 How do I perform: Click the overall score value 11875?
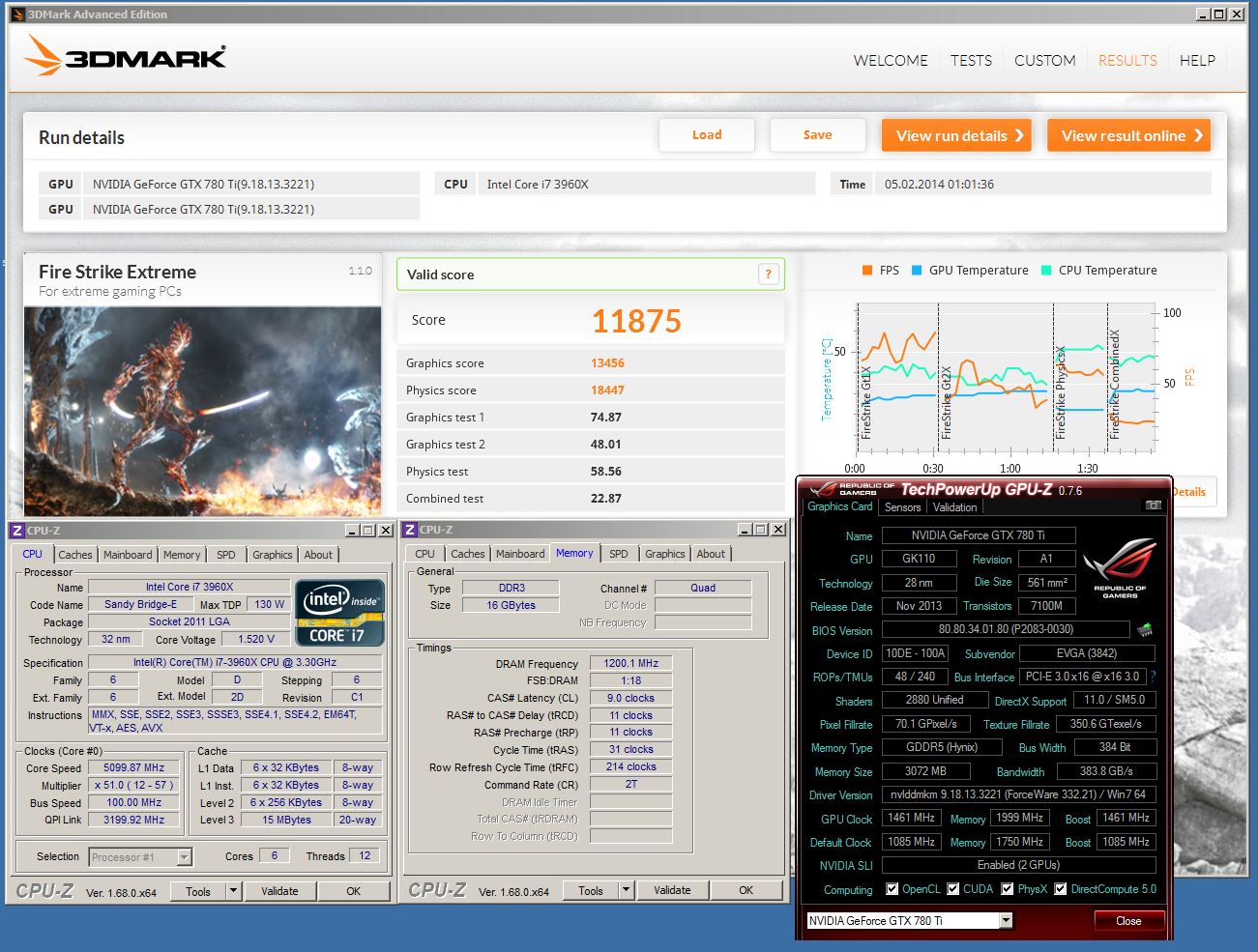[x=636, y=321]
